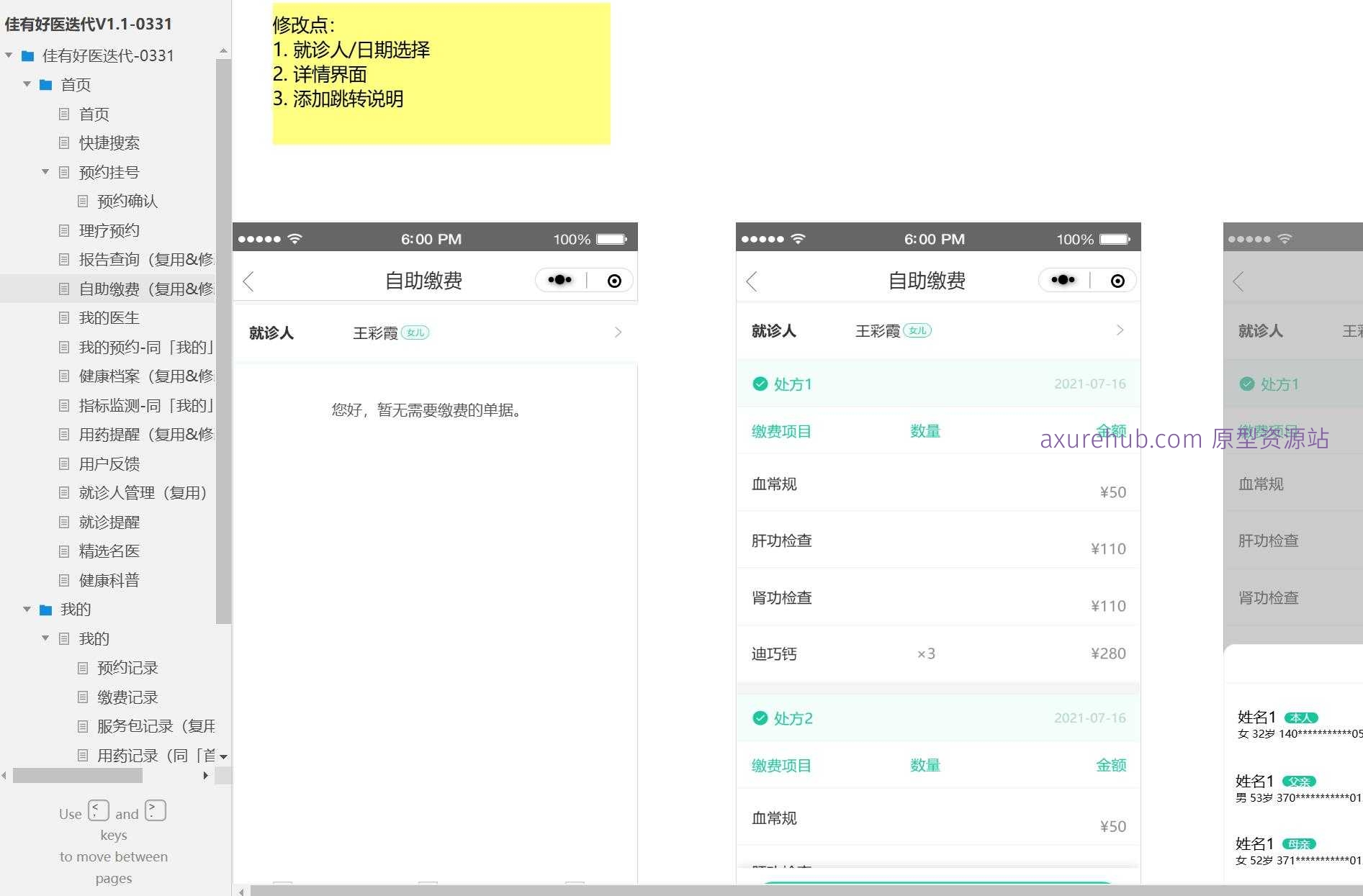
Task: Click the blue folder icon for 我的
Action: (46, 610)
